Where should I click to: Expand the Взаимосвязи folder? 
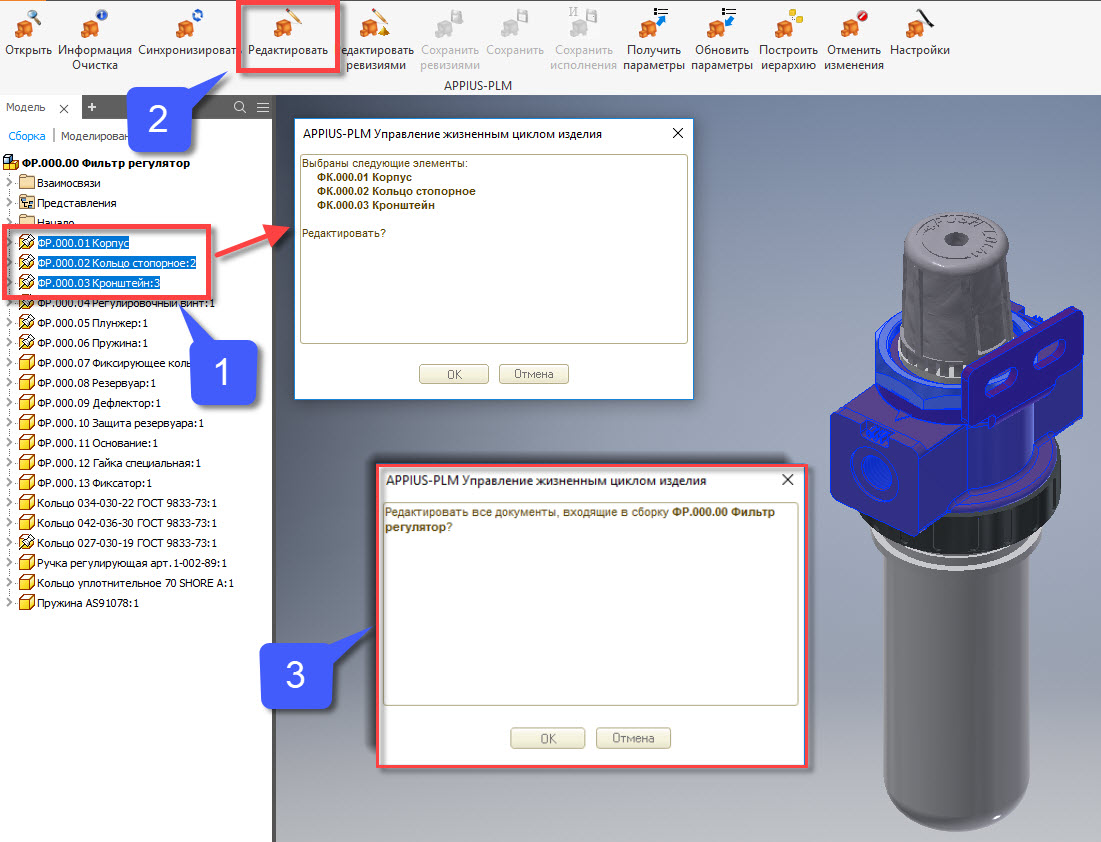[9, 183]
